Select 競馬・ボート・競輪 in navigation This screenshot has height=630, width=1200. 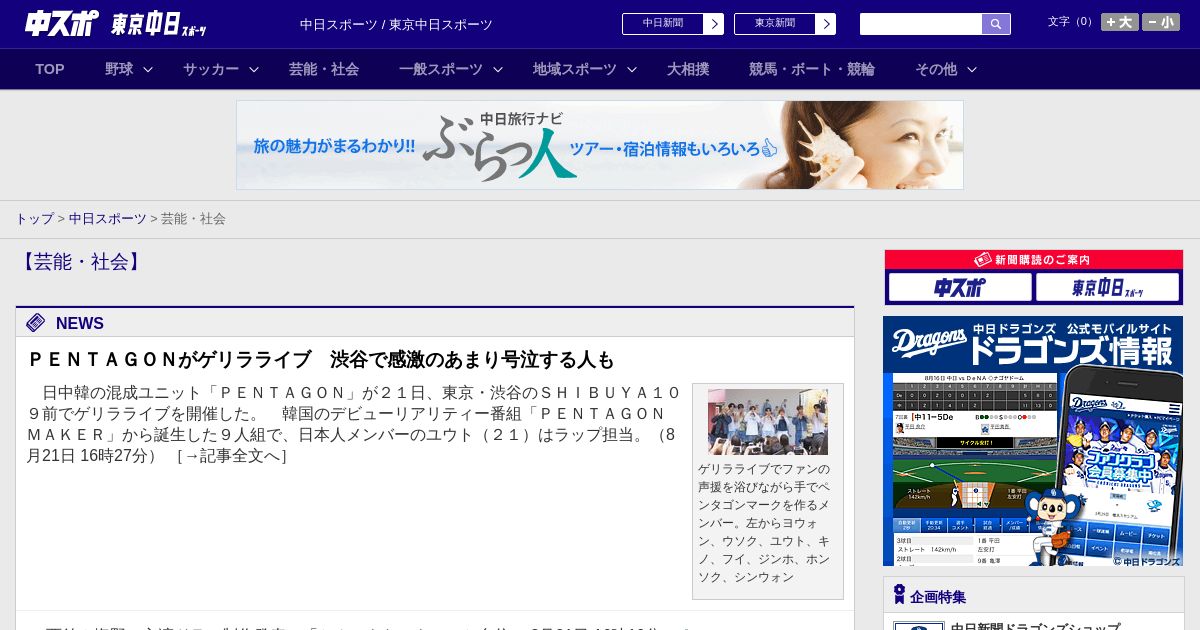pyautogui.click(x=812, y=69)
